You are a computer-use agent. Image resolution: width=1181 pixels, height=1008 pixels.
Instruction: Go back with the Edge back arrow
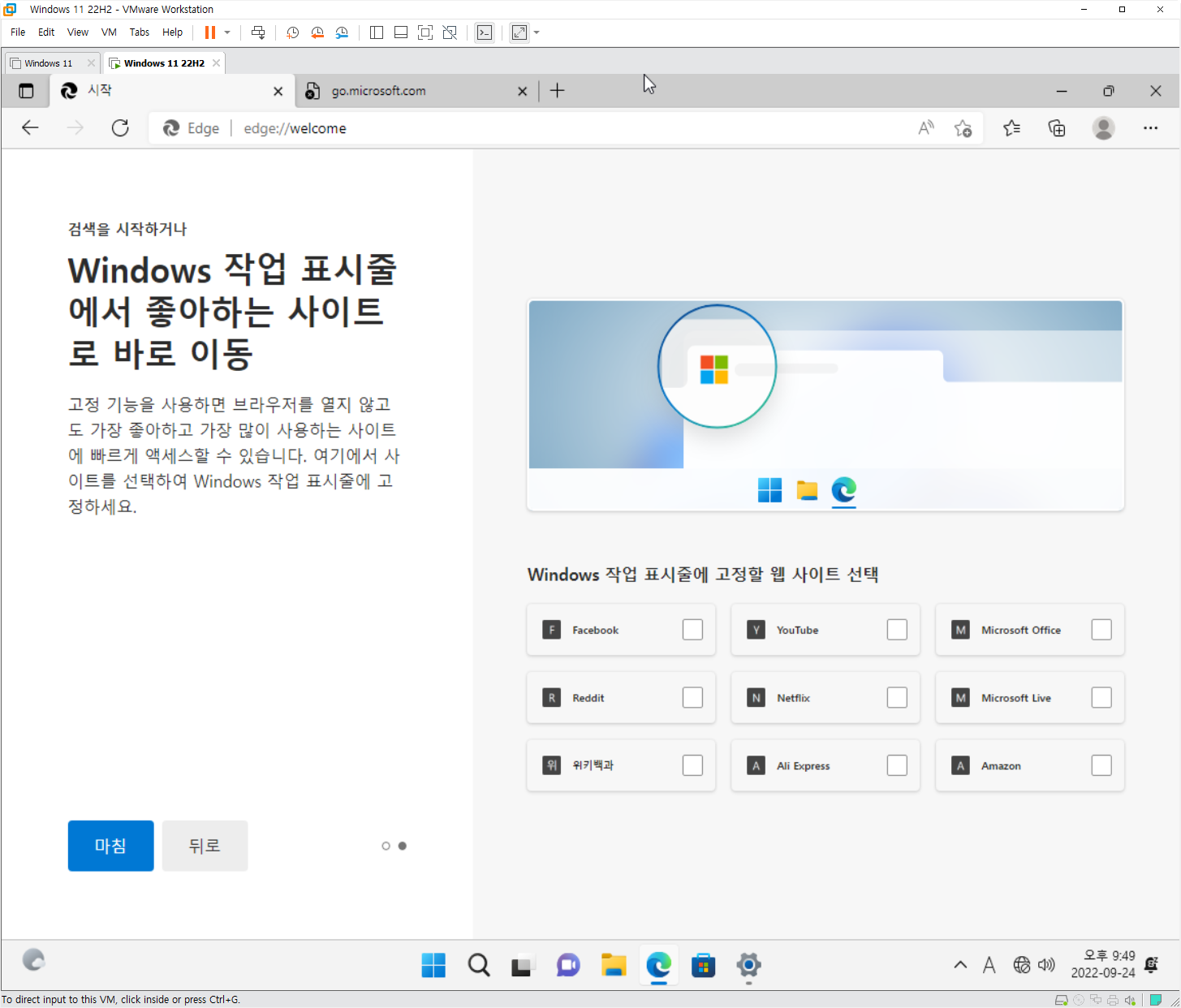31,128
